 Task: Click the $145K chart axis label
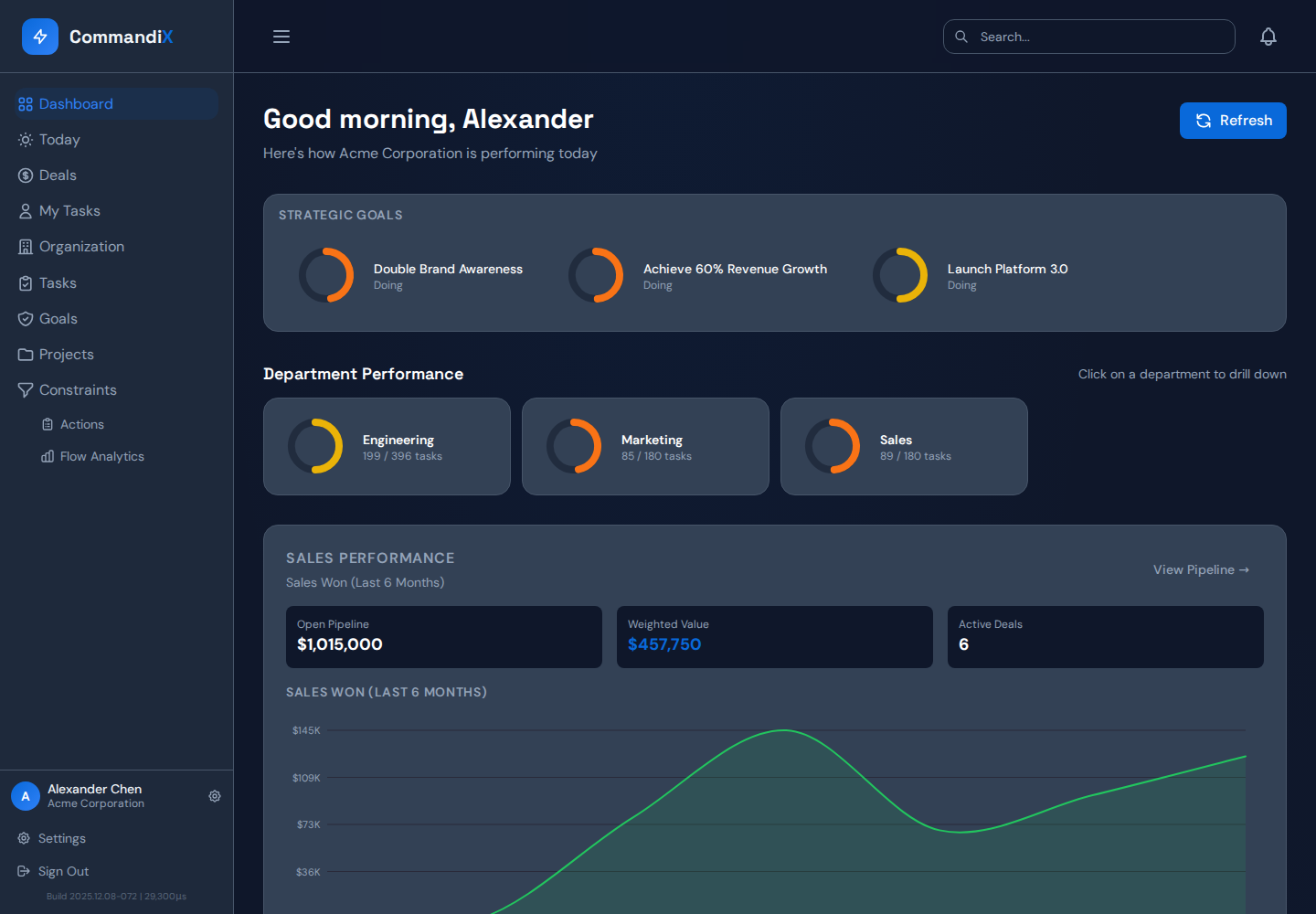[306, 730]
